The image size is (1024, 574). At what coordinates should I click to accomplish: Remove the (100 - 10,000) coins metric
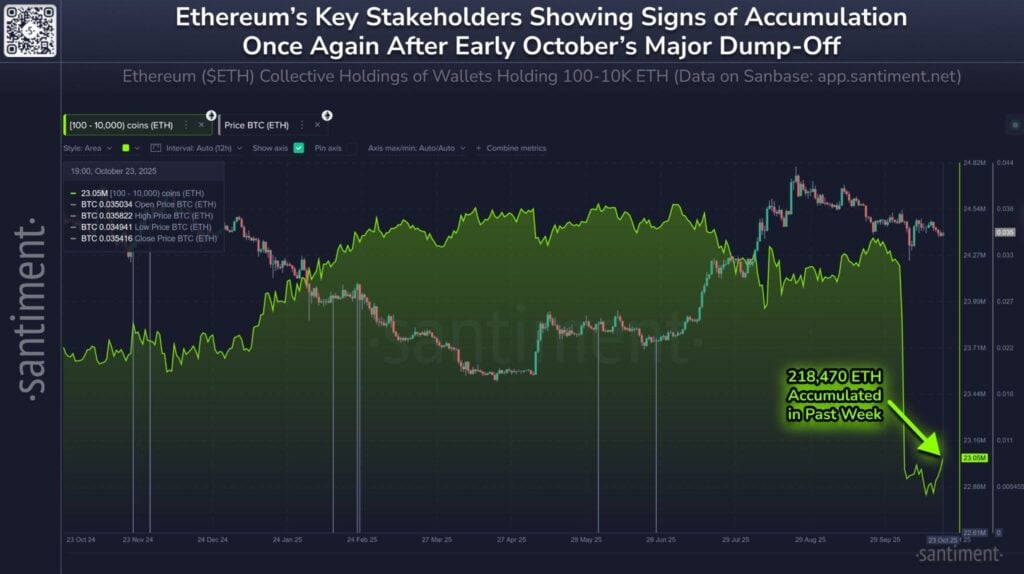pyautogui.click(x=201, y=125)
